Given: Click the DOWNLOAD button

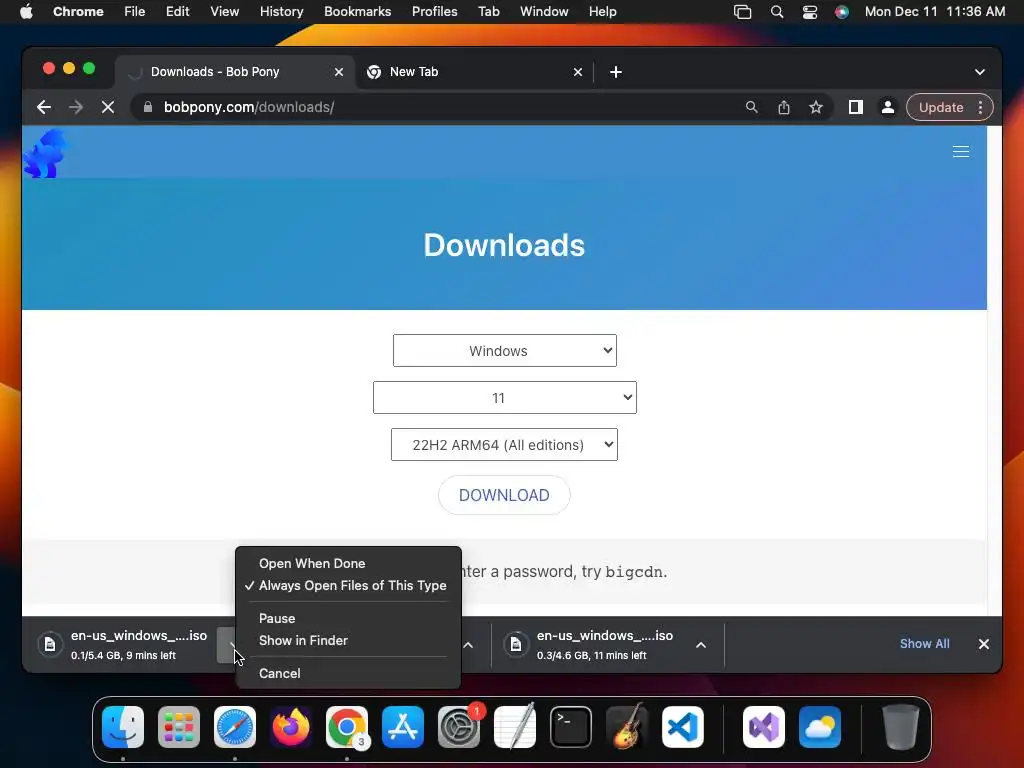Looking at the screenshot, I should point(504,495).
